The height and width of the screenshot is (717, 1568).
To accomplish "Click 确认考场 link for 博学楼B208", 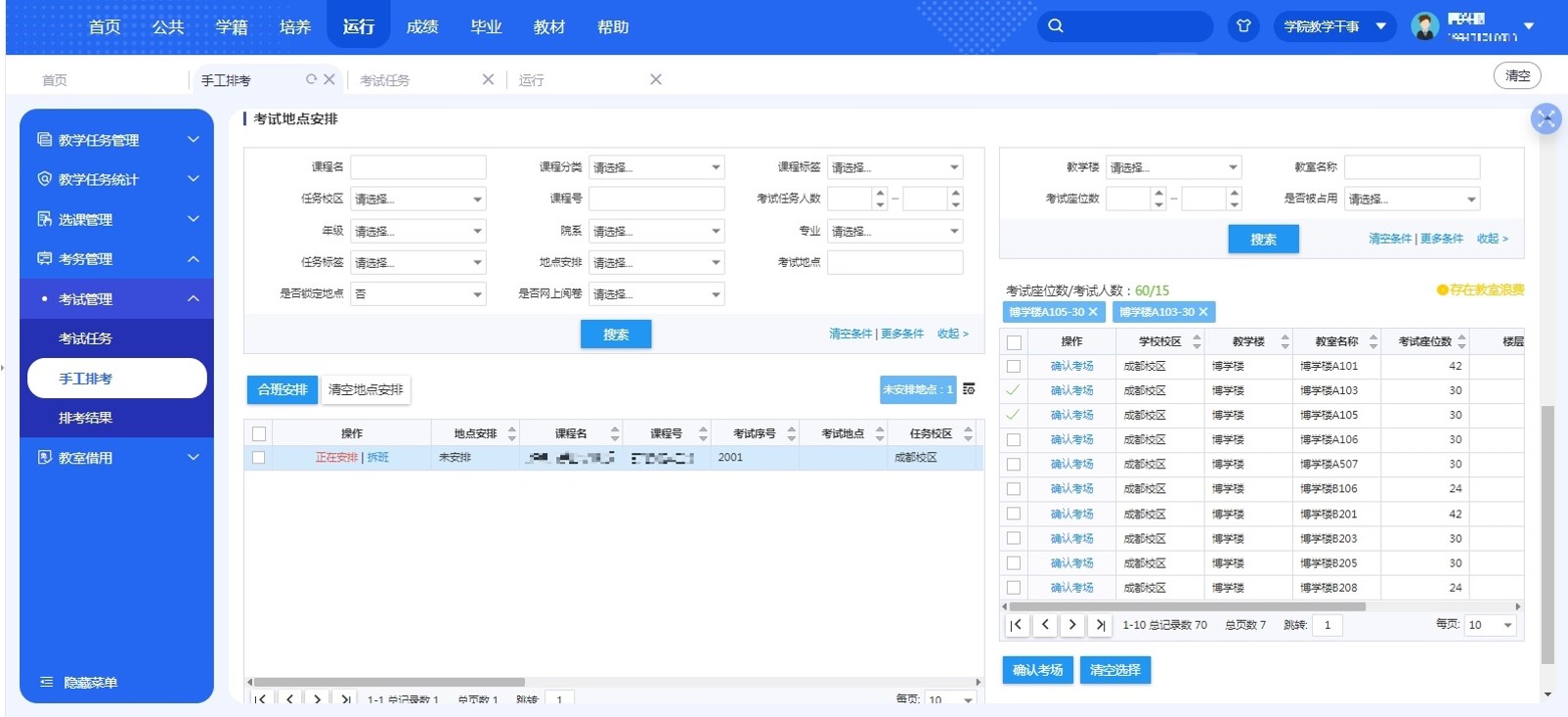I will tap(1071, 588).
